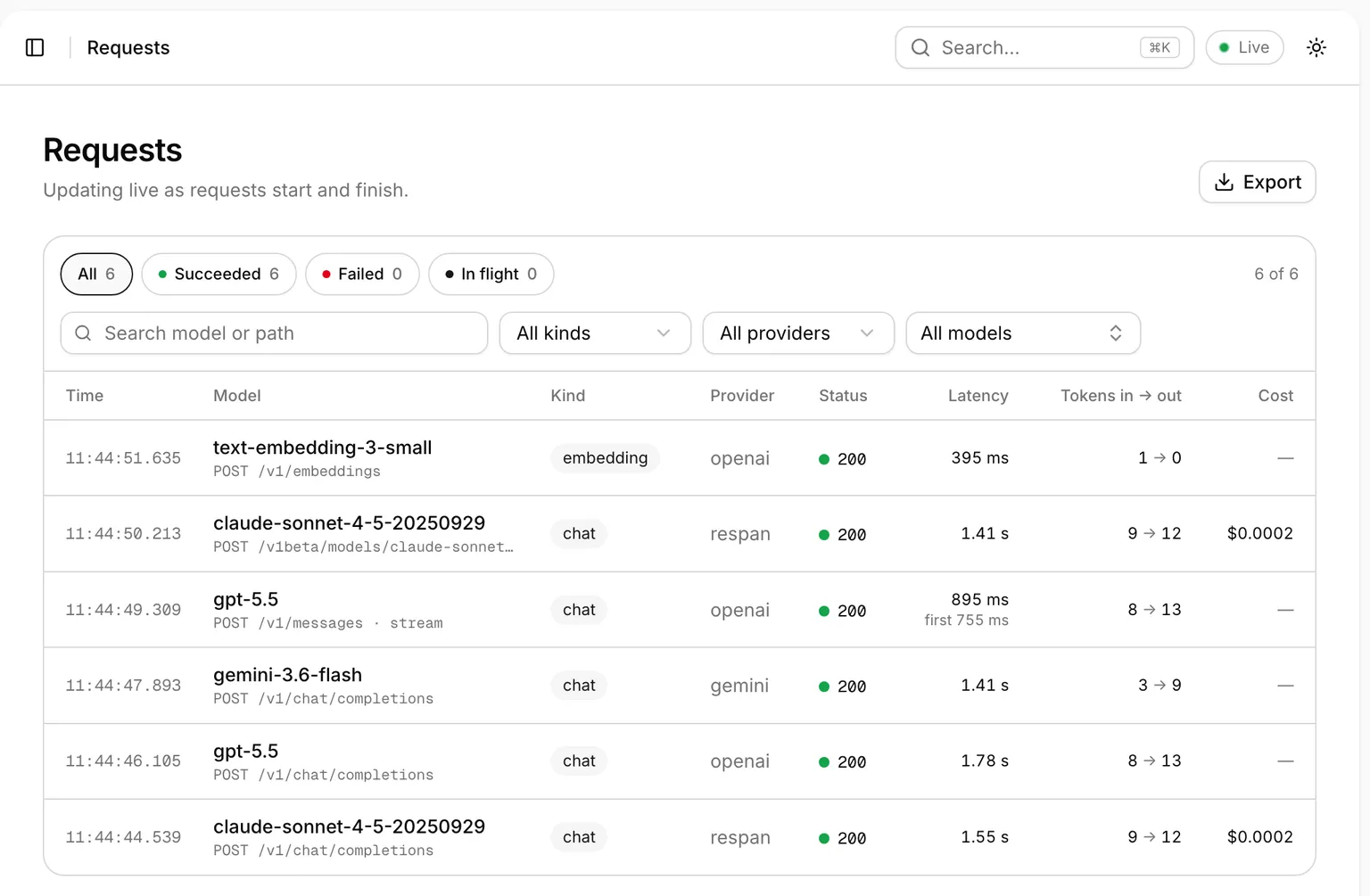
Task: Open the gemini-3.6-flash request
Action: pyautogui.click(x=680, y=686)
